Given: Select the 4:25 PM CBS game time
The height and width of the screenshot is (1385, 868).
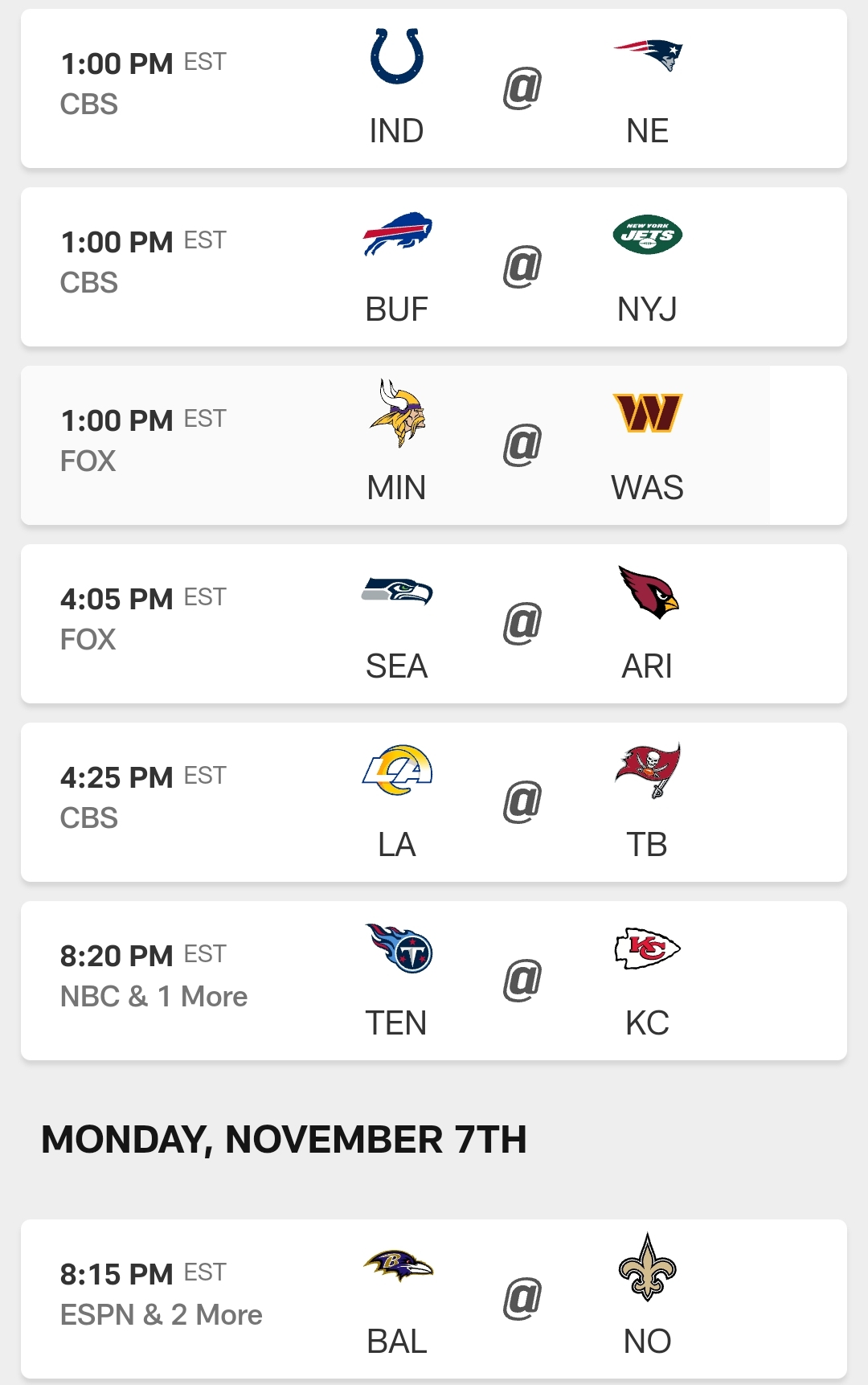Looking at the screenshot, I should (117, 778).
